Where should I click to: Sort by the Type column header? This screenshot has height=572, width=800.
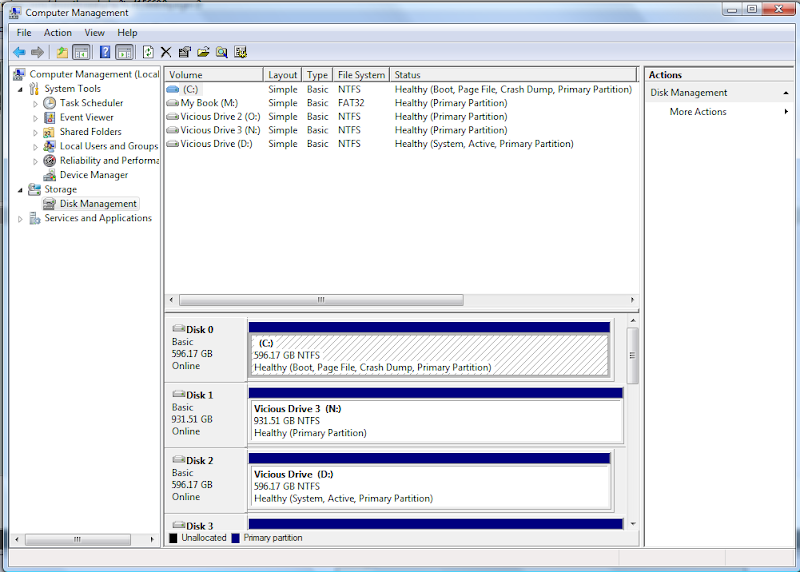[x=317, y=74]
